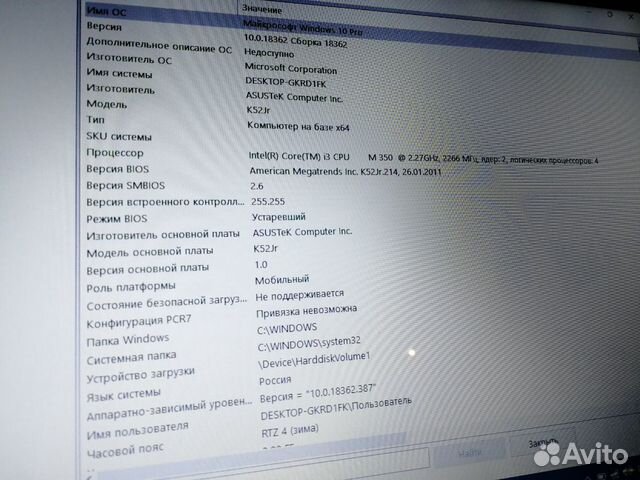Click the value 'Версия = "10.0.18362.387"'

pos(318,393)
